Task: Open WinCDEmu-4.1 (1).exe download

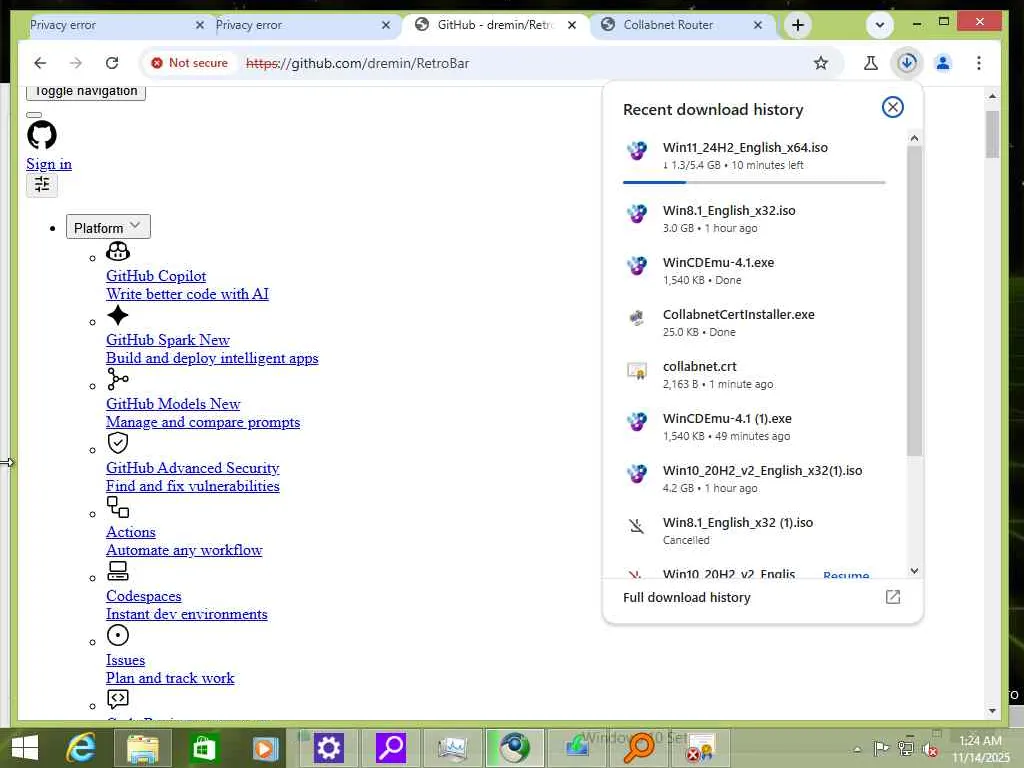Action: [754, 426]
